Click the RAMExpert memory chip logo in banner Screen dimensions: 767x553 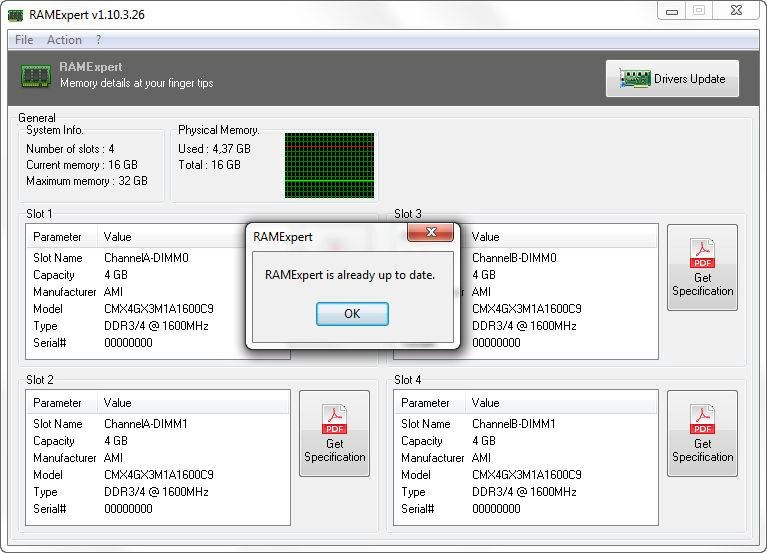click(36, 76)
